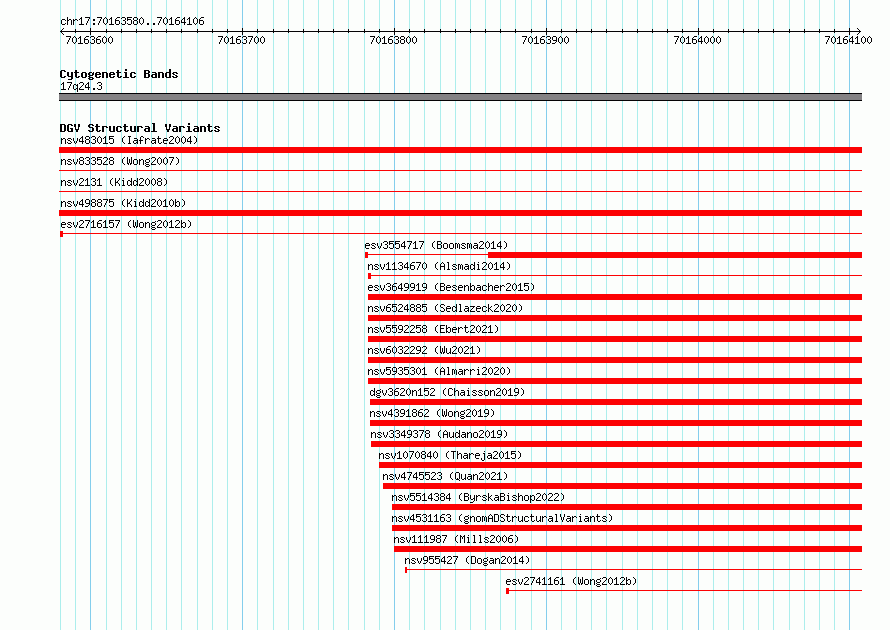Click the red bar under nsv4531163
Image resolution: width=890 pixels, height=630 pixels.
click(x=627, y=528)
